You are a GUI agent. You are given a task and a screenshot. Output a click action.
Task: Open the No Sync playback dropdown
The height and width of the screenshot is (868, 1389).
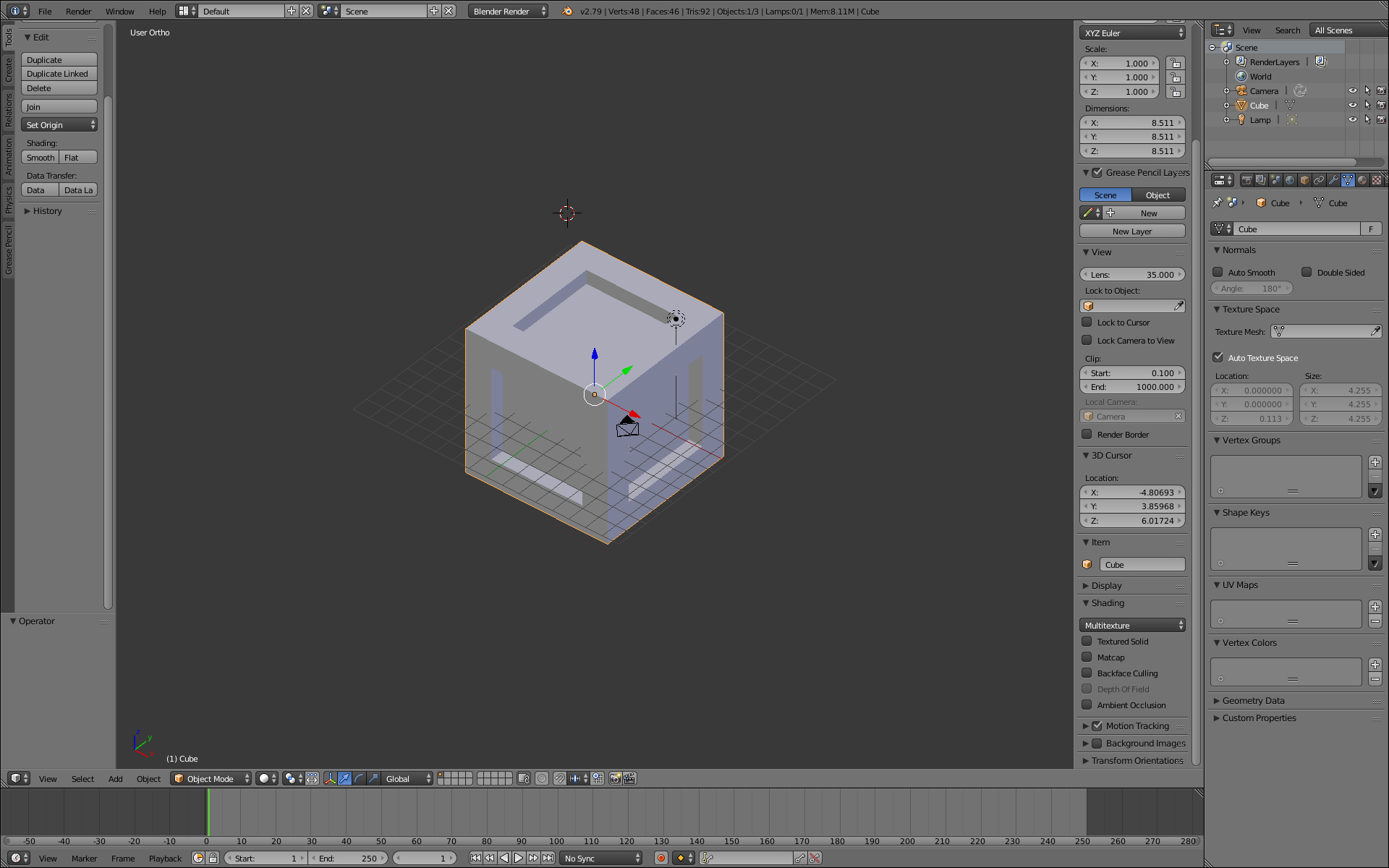(x=602, y=858)
